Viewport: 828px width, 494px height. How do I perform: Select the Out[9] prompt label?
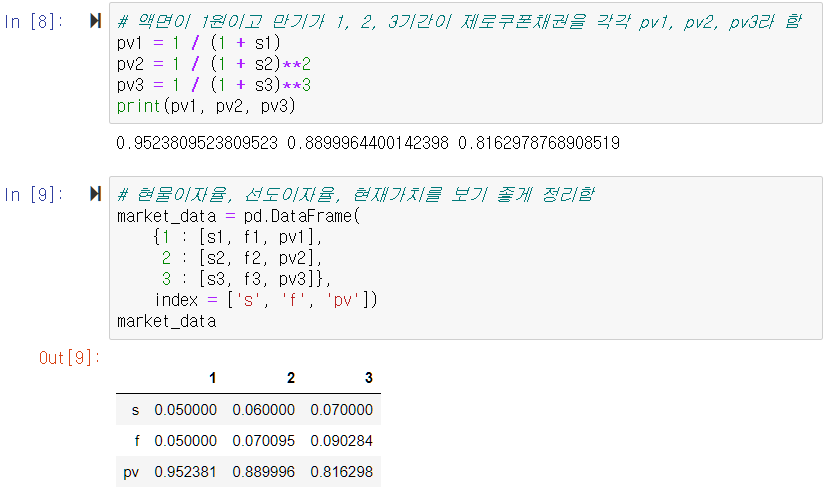(69, 358)
